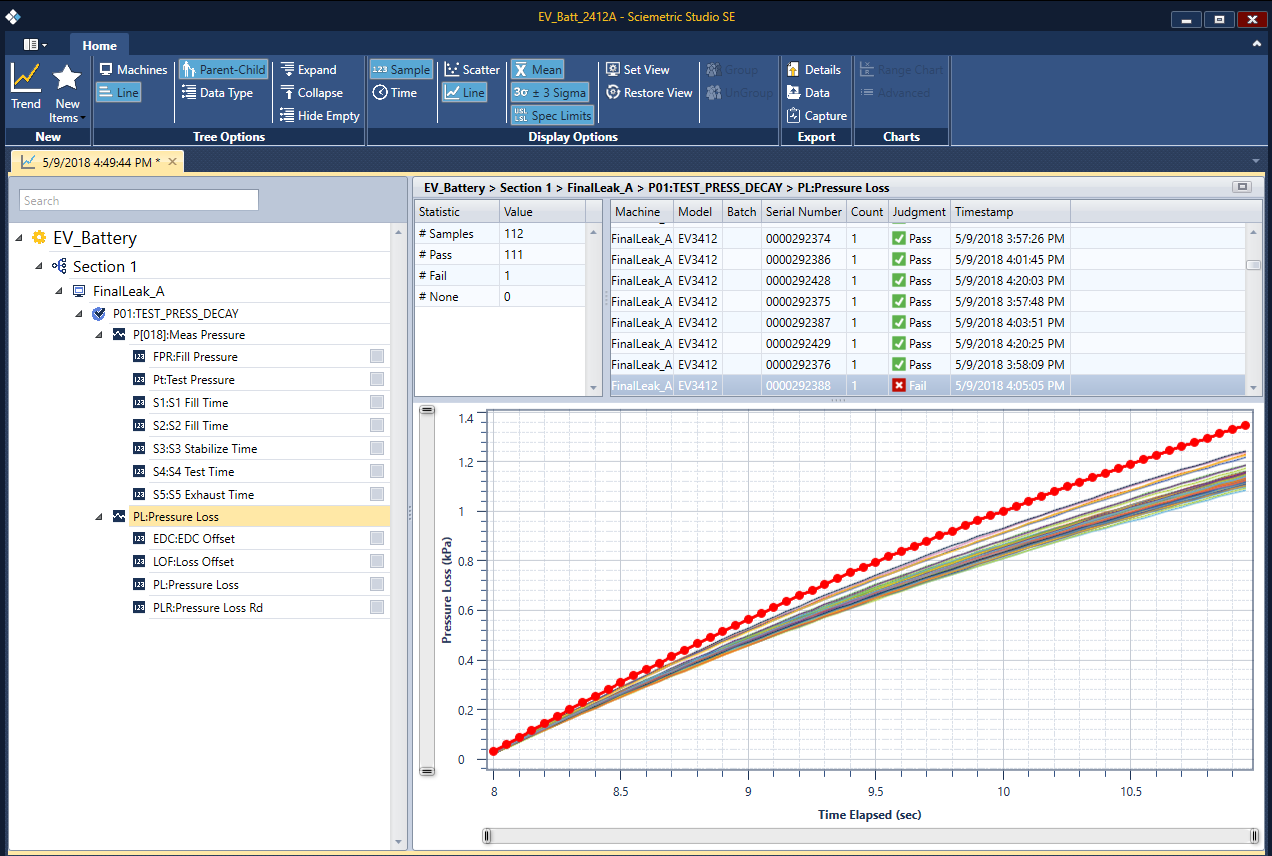Collapse the FinalLeak_A tree node
The width and height of the screenshot is (1272, 856).
point(59,291)
